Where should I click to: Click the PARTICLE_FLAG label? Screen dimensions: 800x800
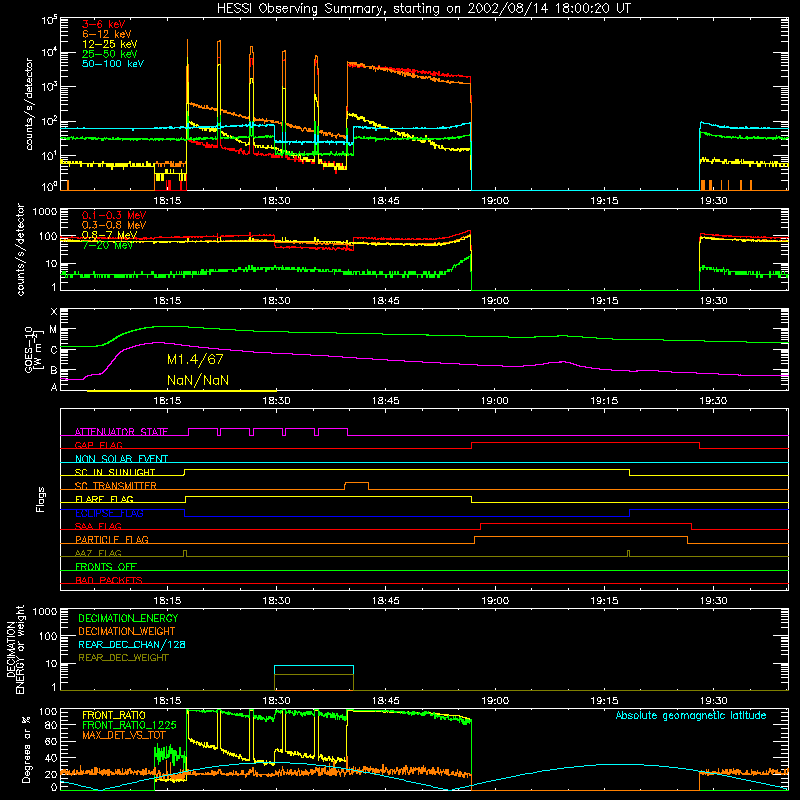[x=112, y=539]
